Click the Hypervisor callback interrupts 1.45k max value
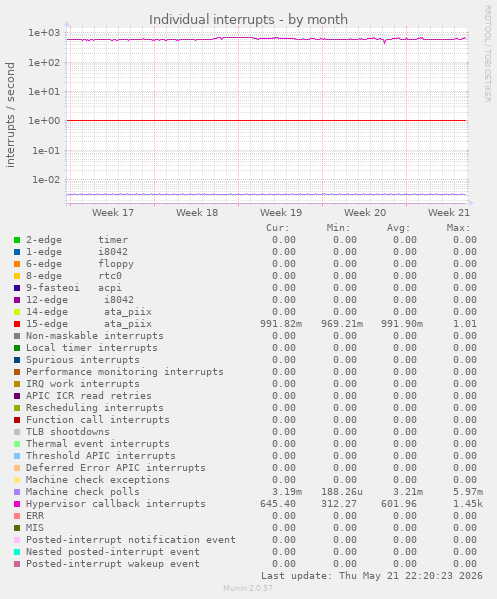 468,504
